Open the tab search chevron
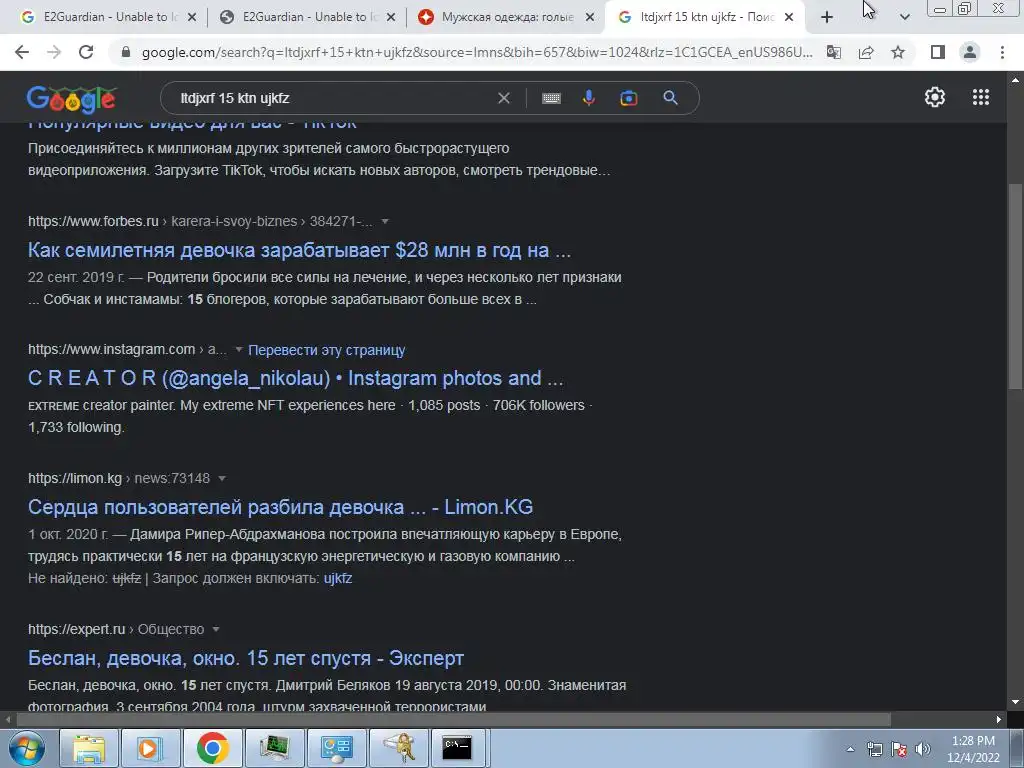The height and width of the screenshot is (768, 1024). click(x=904, y=17)
